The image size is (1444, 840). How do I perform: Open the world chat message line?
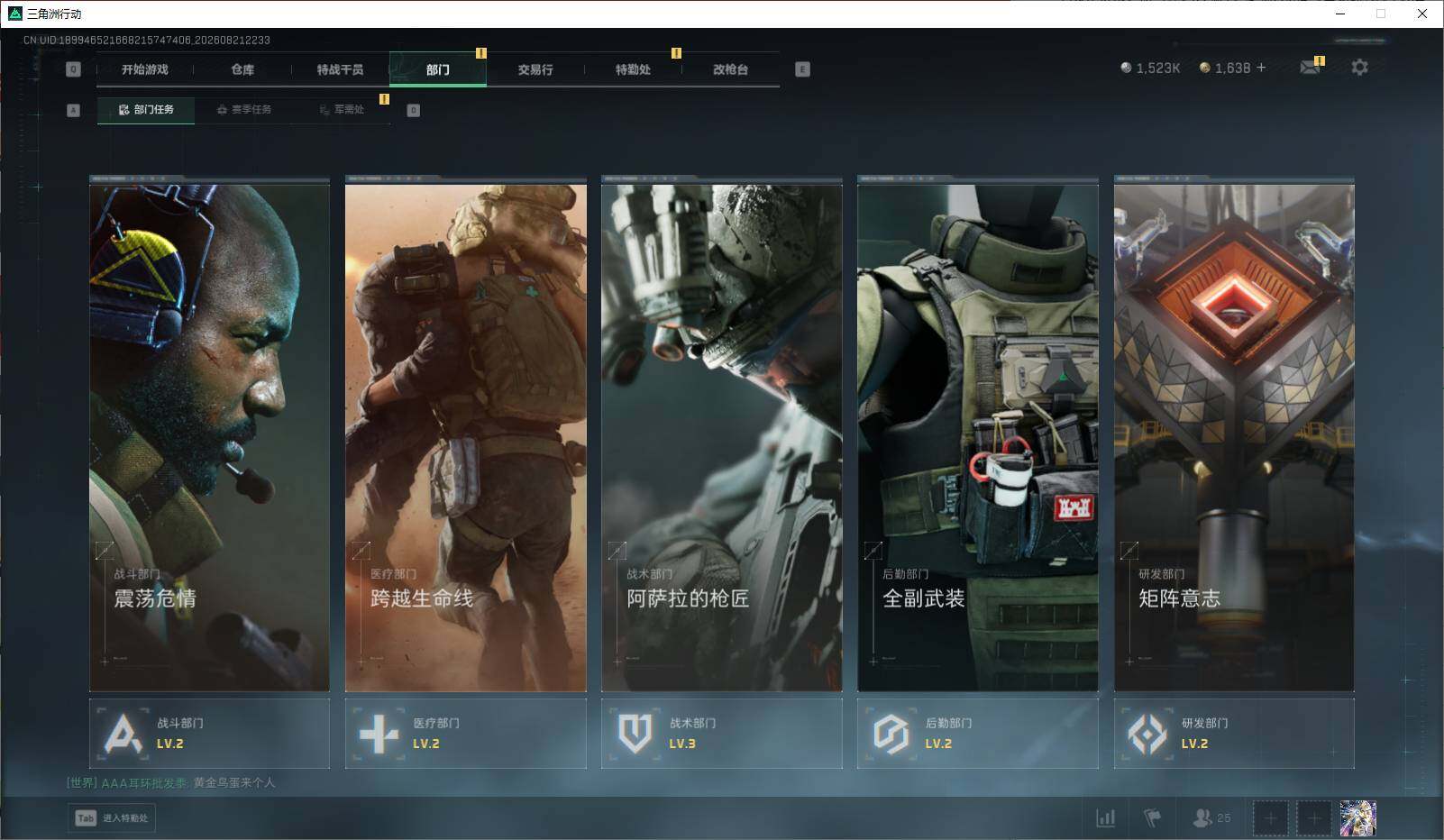[171, 782]
